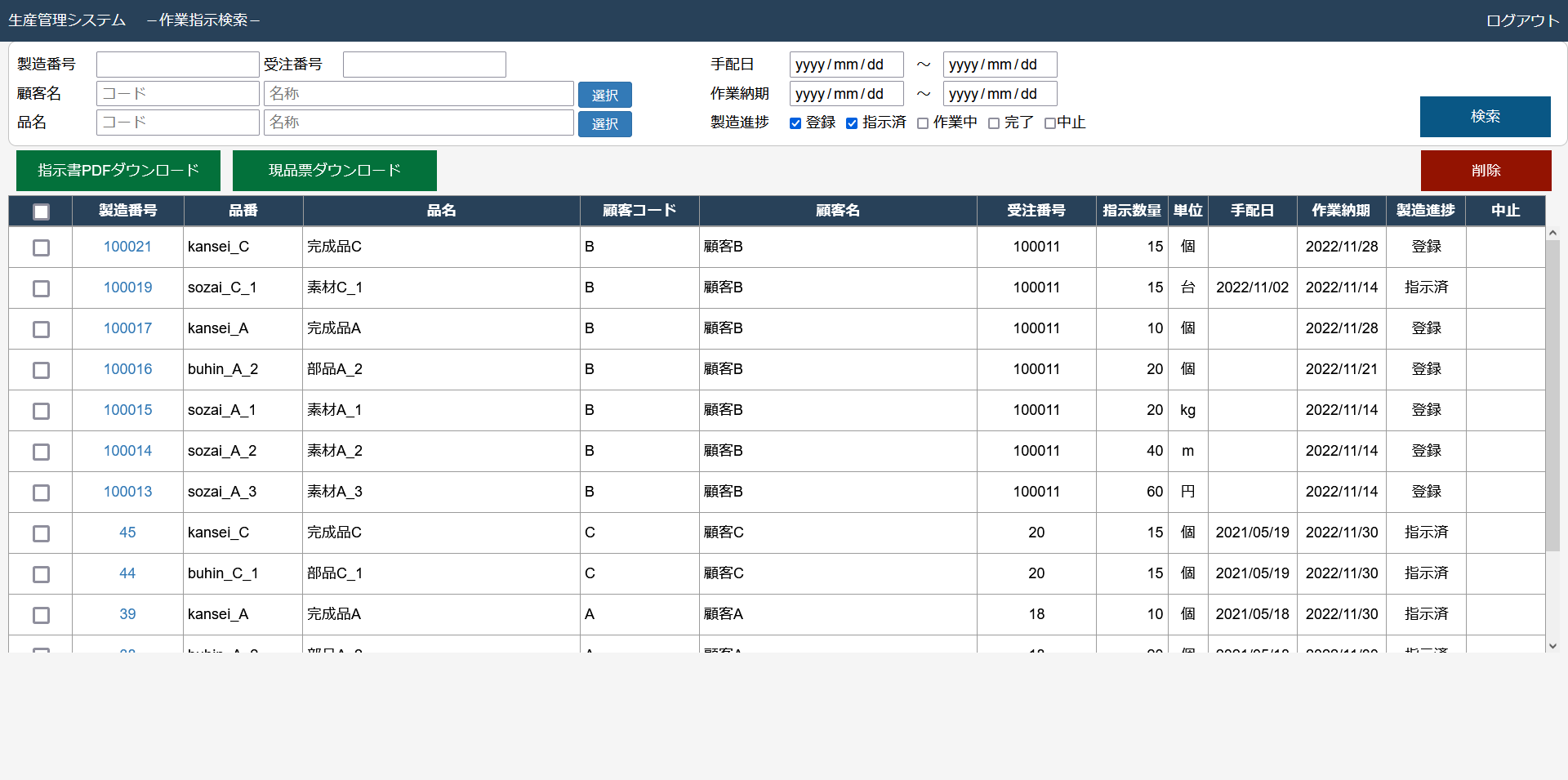Click the 受注番号 text field
This screenshot has width=1568, height=780.
point(424,65)
